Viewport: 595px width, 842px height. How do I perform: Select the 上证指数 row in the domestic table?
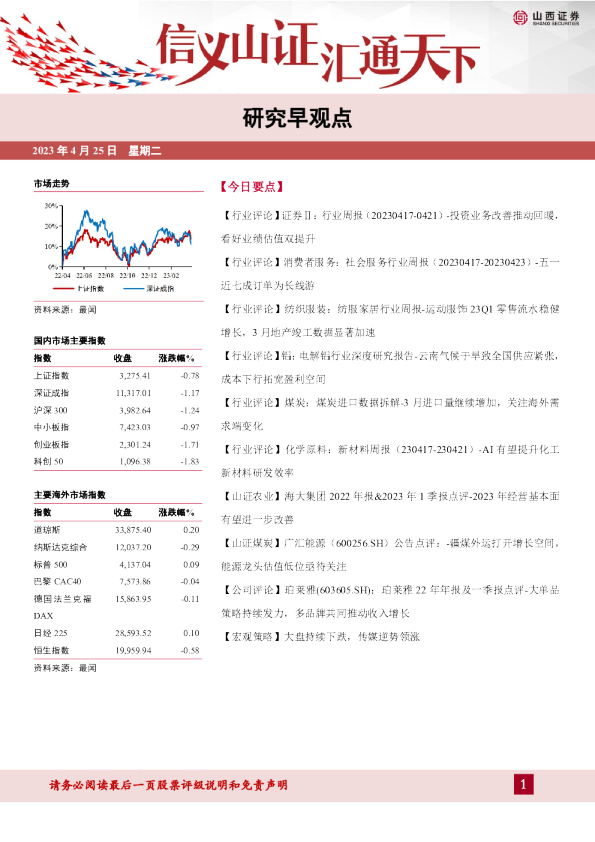(117, 376)
